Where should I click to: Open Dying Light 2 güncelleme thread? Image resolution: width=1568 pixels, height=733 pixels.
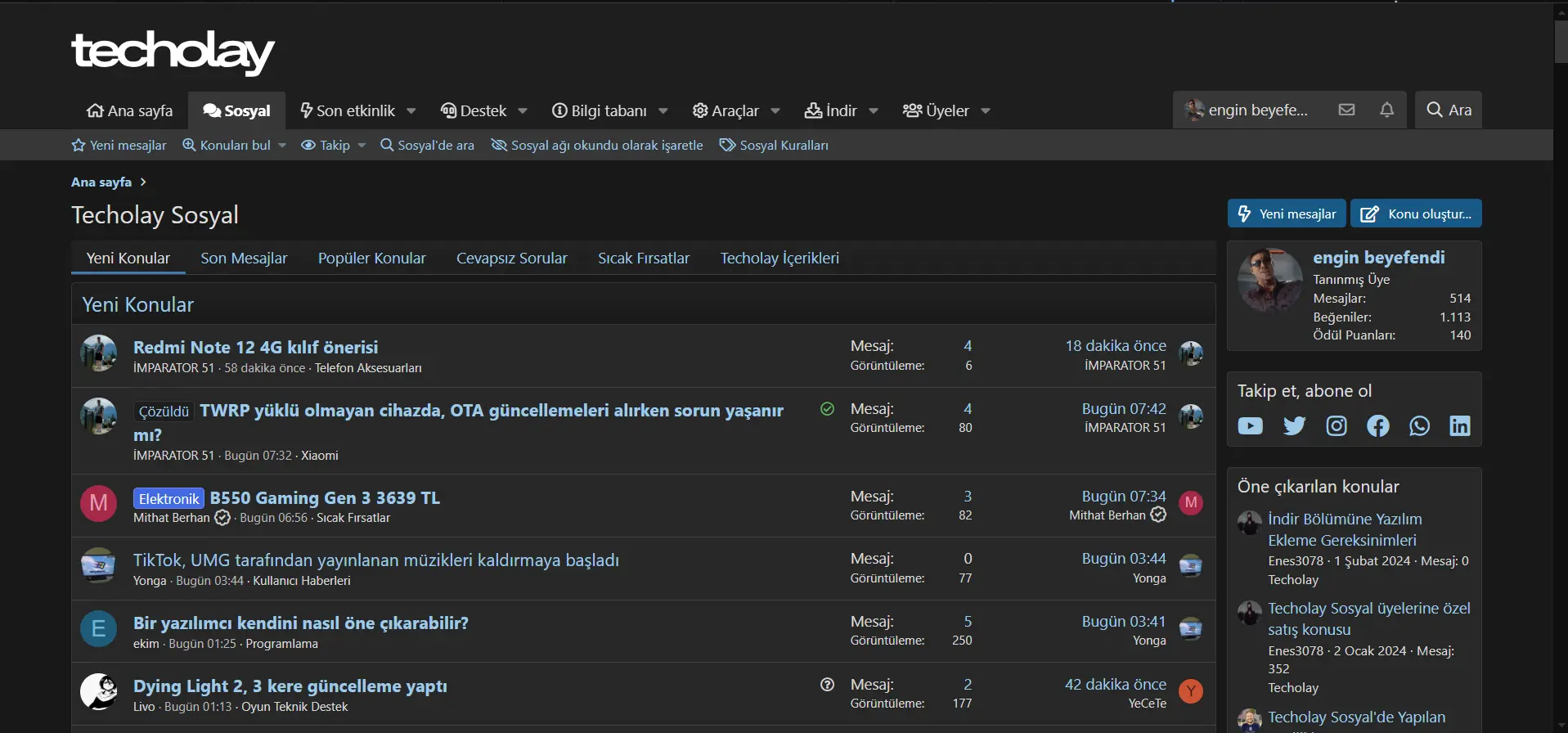click(x=290, y=686)
